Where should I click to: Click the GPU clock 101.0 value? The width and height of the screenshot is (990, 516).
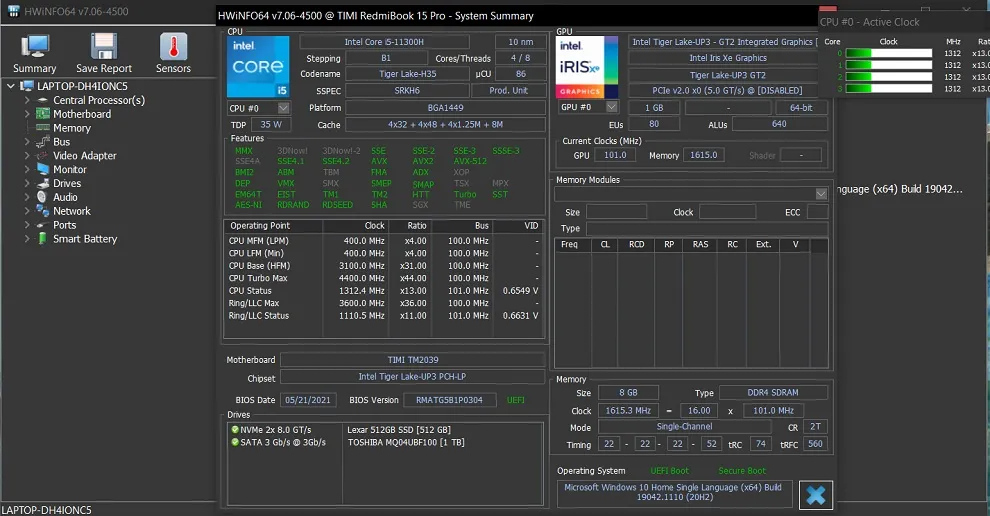pos(615,155)
